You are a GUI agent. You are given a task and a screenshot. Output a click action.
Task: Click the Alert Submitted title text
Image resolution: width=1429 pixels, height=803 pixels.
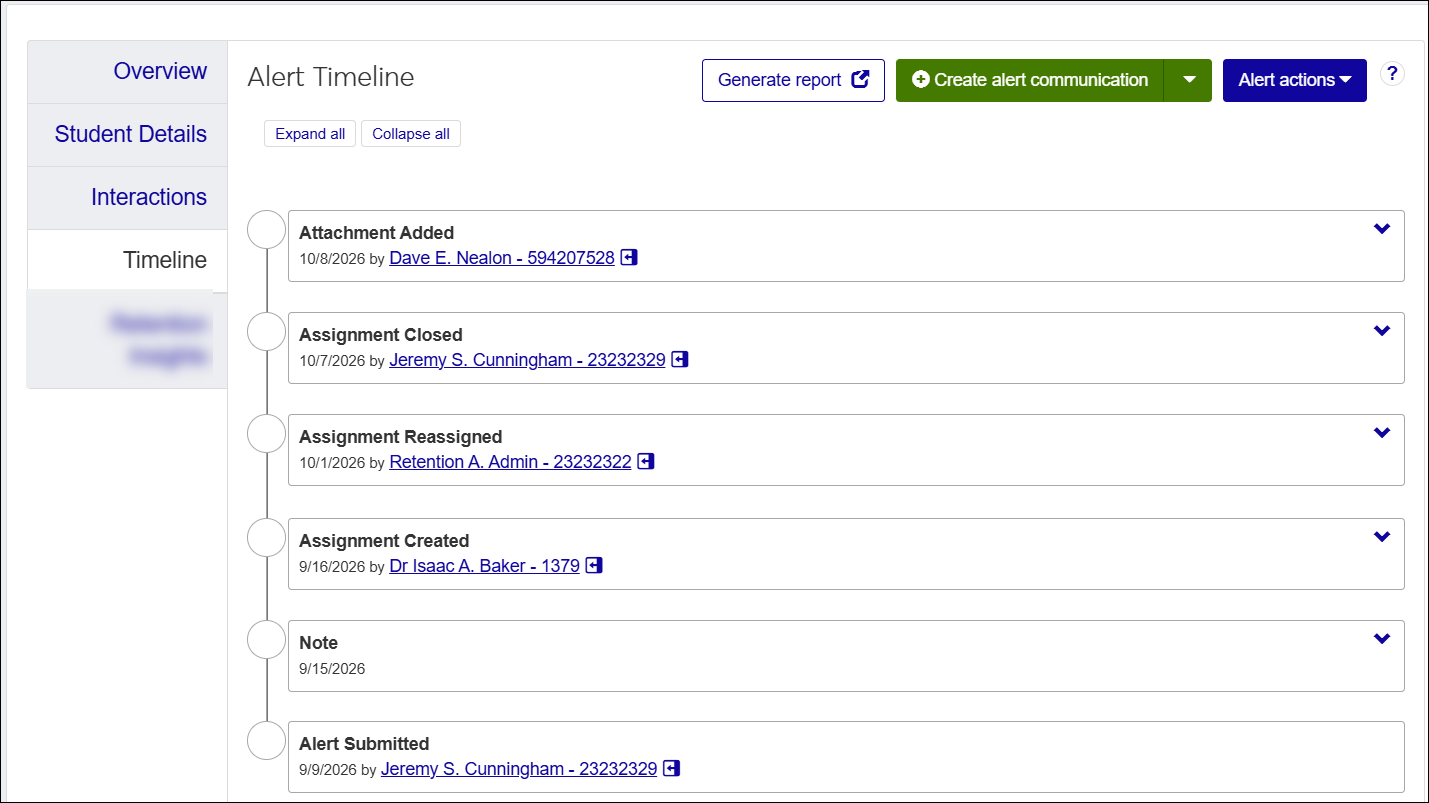364,744
